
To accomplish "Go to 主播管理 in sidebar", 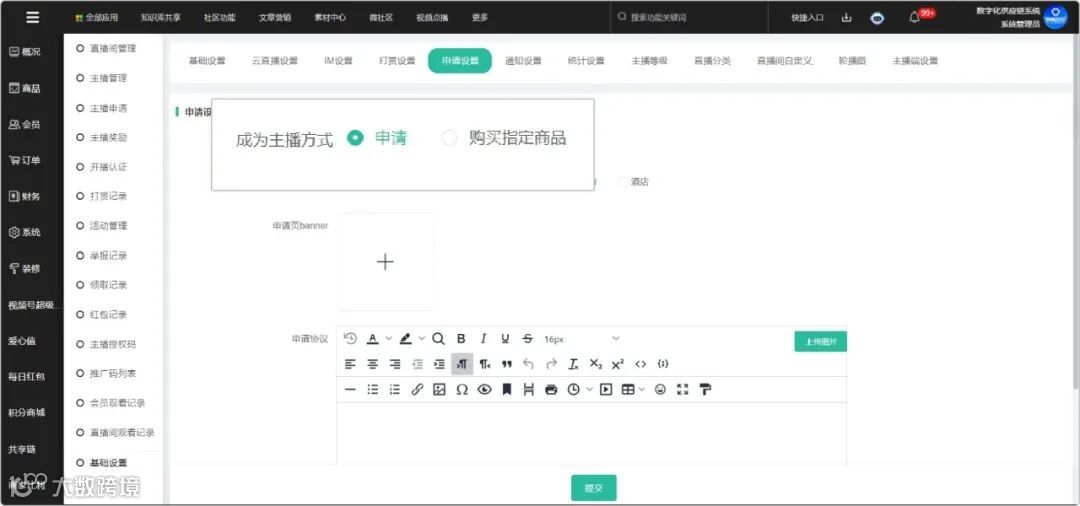I will [x=108, y=78].
